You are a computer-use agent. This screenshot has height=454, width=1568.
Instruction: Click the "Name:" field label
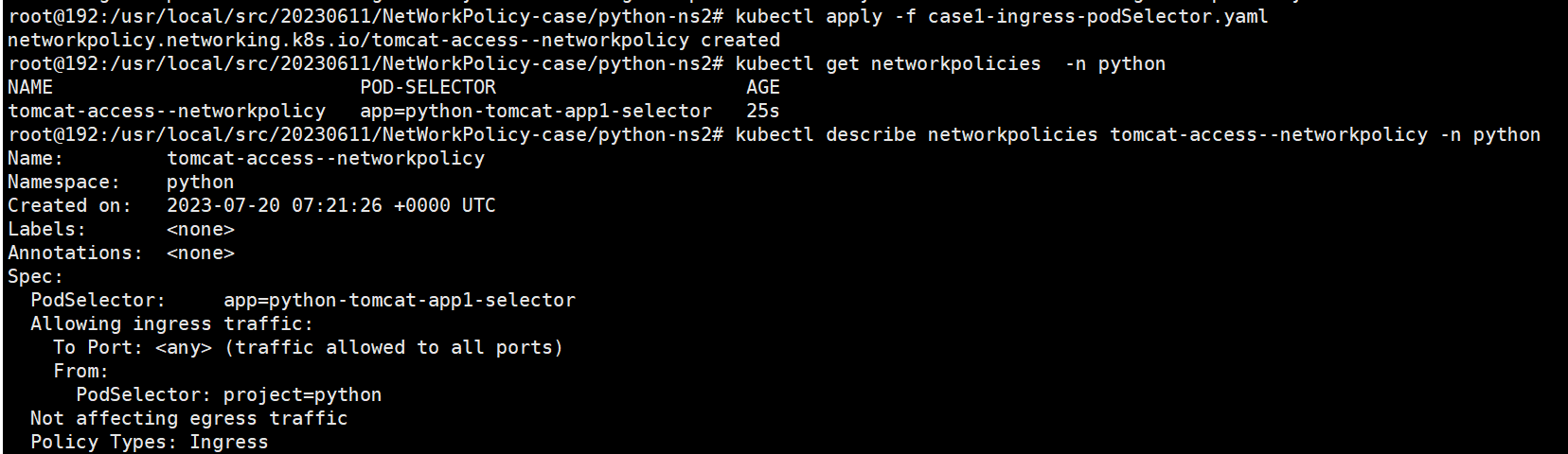pos(36,158)
